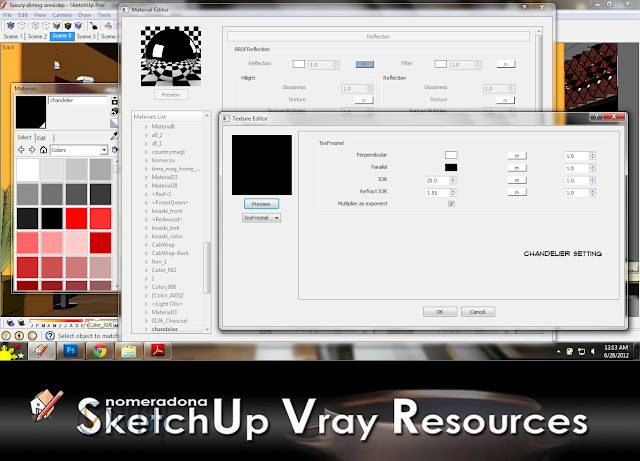Click the In Model home icon

tap(43, 150)
